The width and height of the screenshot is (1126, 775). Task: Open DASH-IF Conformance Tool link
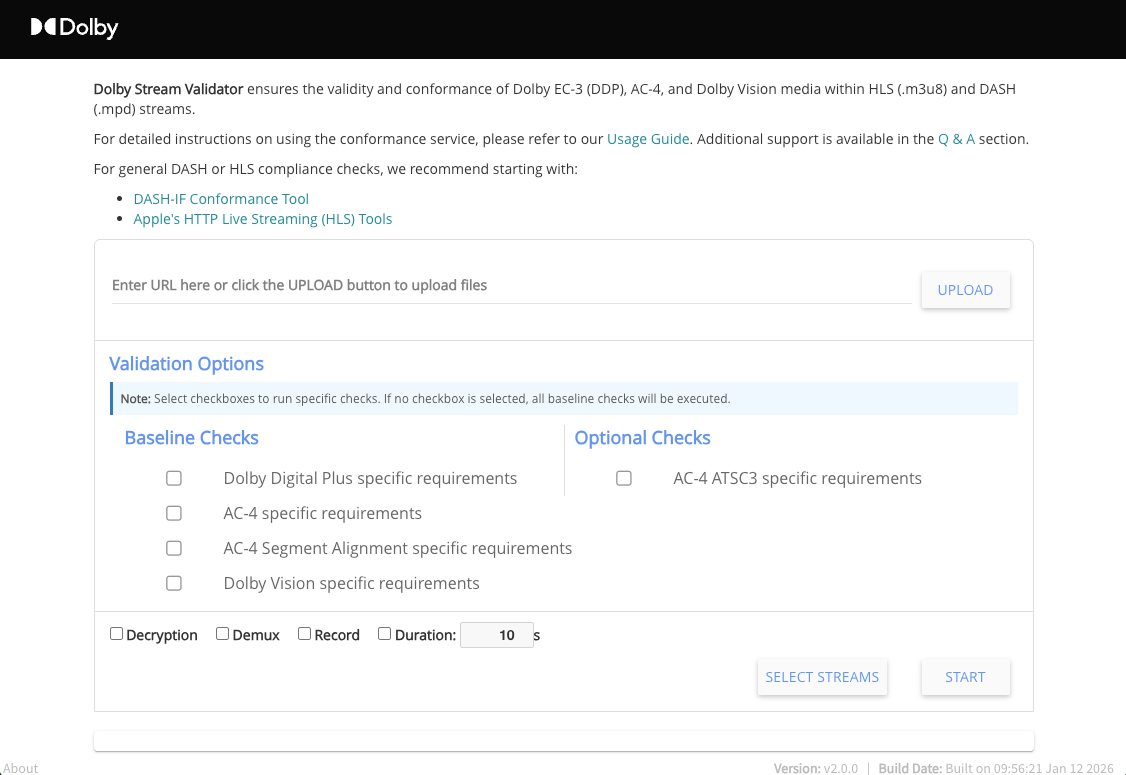pyautogui.click(x=221, y=199)
